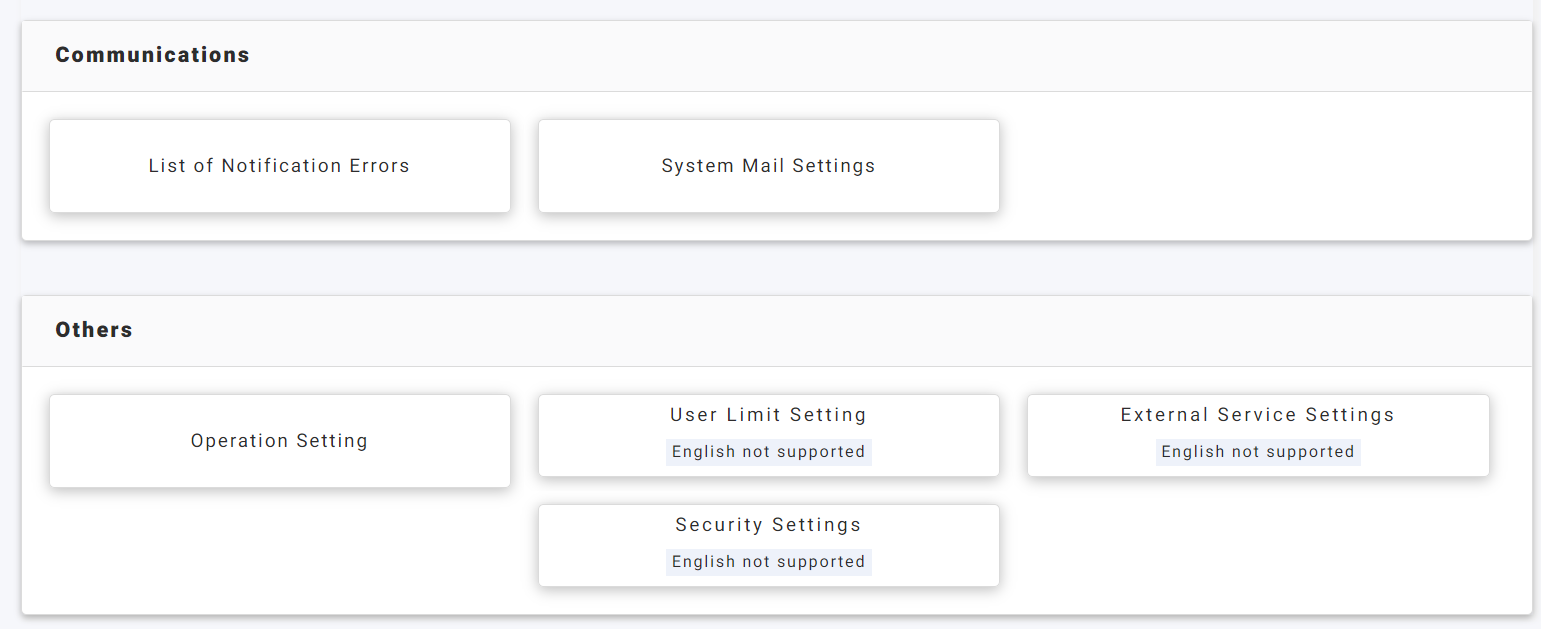Click the badge under External Service Settings
The image size is (1541, 629).
[1257, 452]
